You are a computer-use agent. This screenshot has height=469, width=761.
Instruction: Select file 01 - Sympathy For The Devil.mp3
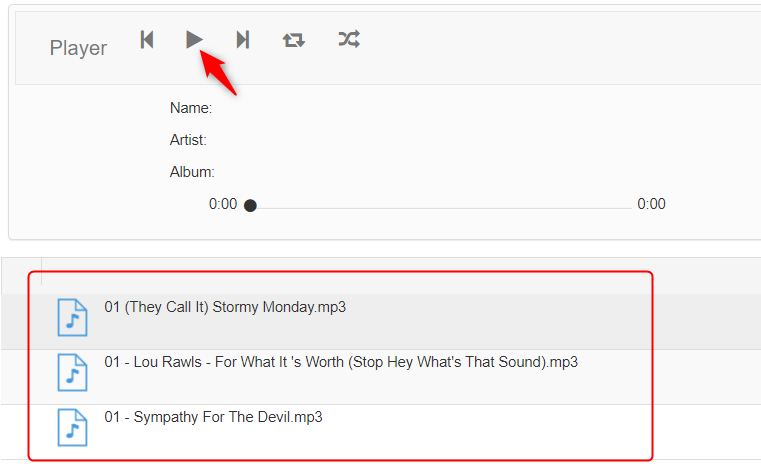pos(213,418)
